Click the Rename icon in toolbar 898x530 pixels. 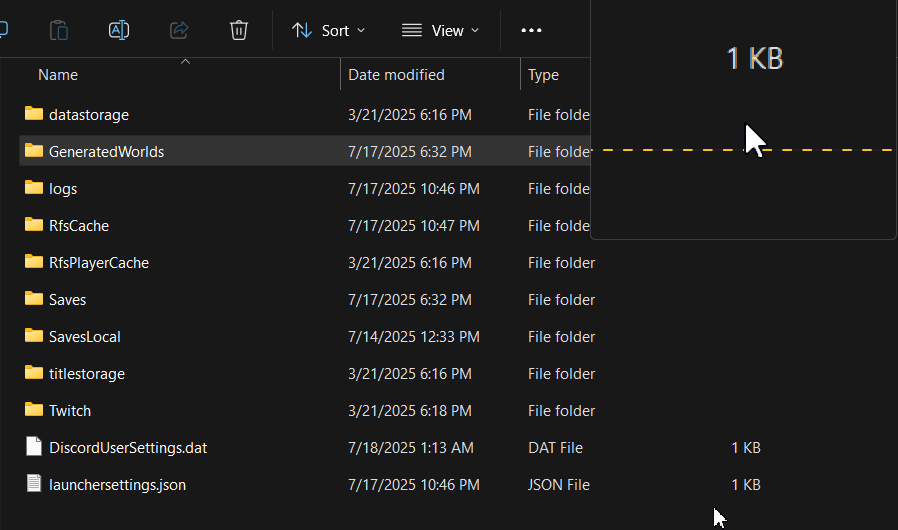[119, 30]
